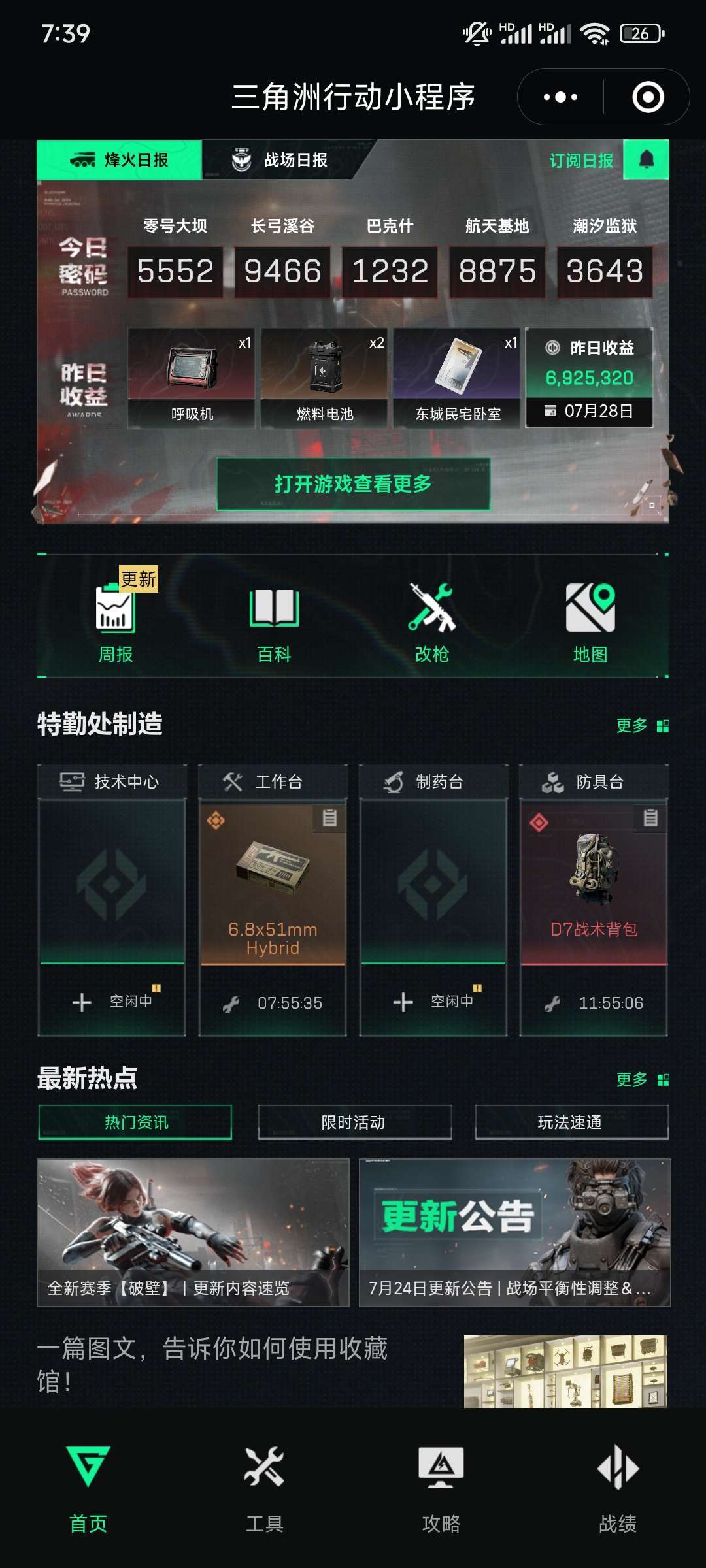This screenshot has width=706, height=1568.
Task: Click the 打开游戏查看更多 button
Action: (x=354, y=484)
